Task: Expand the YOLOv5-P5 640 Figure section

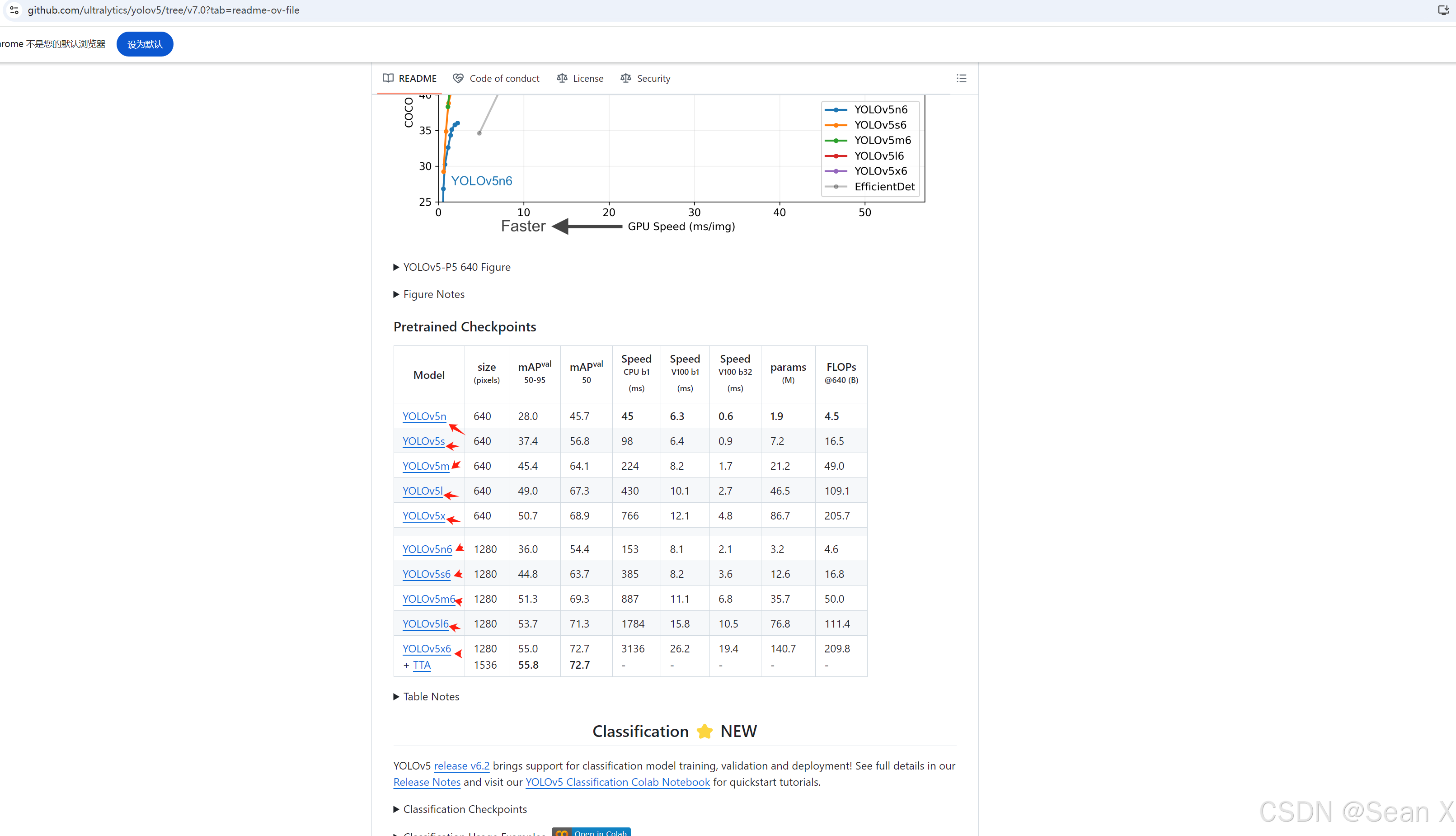Action: [452, 267]
